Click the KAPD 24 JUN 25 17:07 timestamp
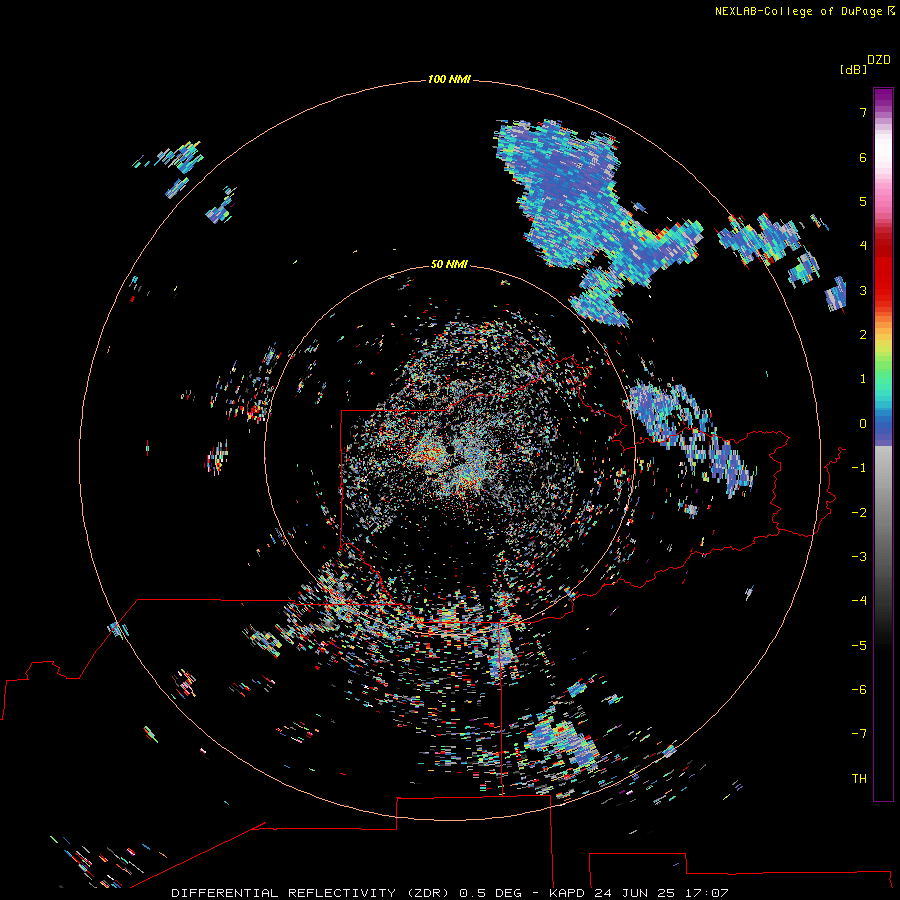Screen dimensions: 900x900 [x=639, y=893]
